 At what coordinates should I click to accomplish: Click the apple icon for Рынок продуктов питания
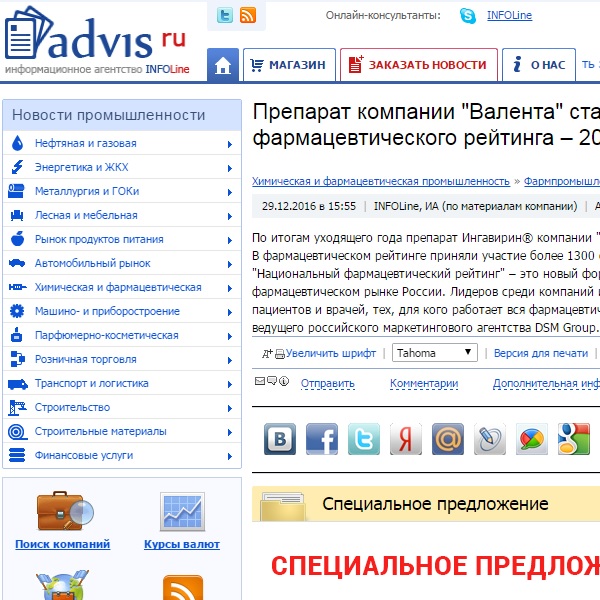coord(17,238)
